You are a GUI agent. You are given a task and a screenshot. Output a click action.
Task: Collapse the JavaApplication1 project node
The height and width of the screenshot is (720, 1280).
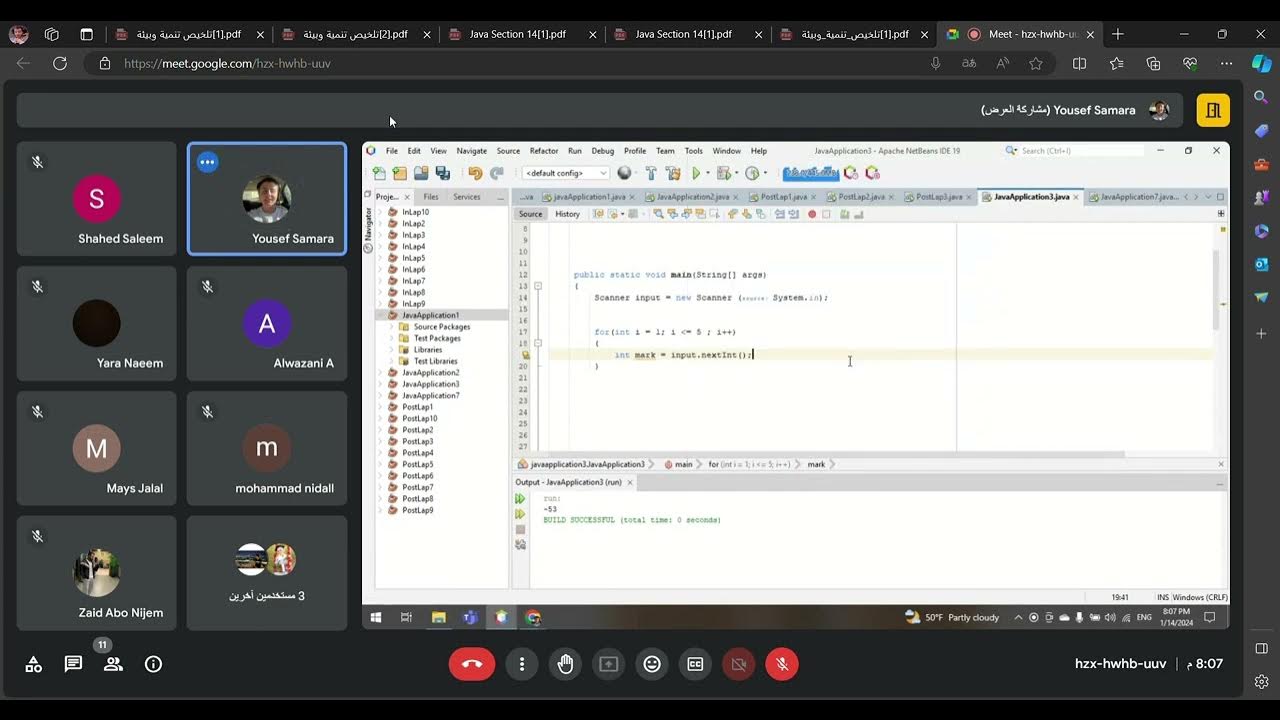pos(380,315)
